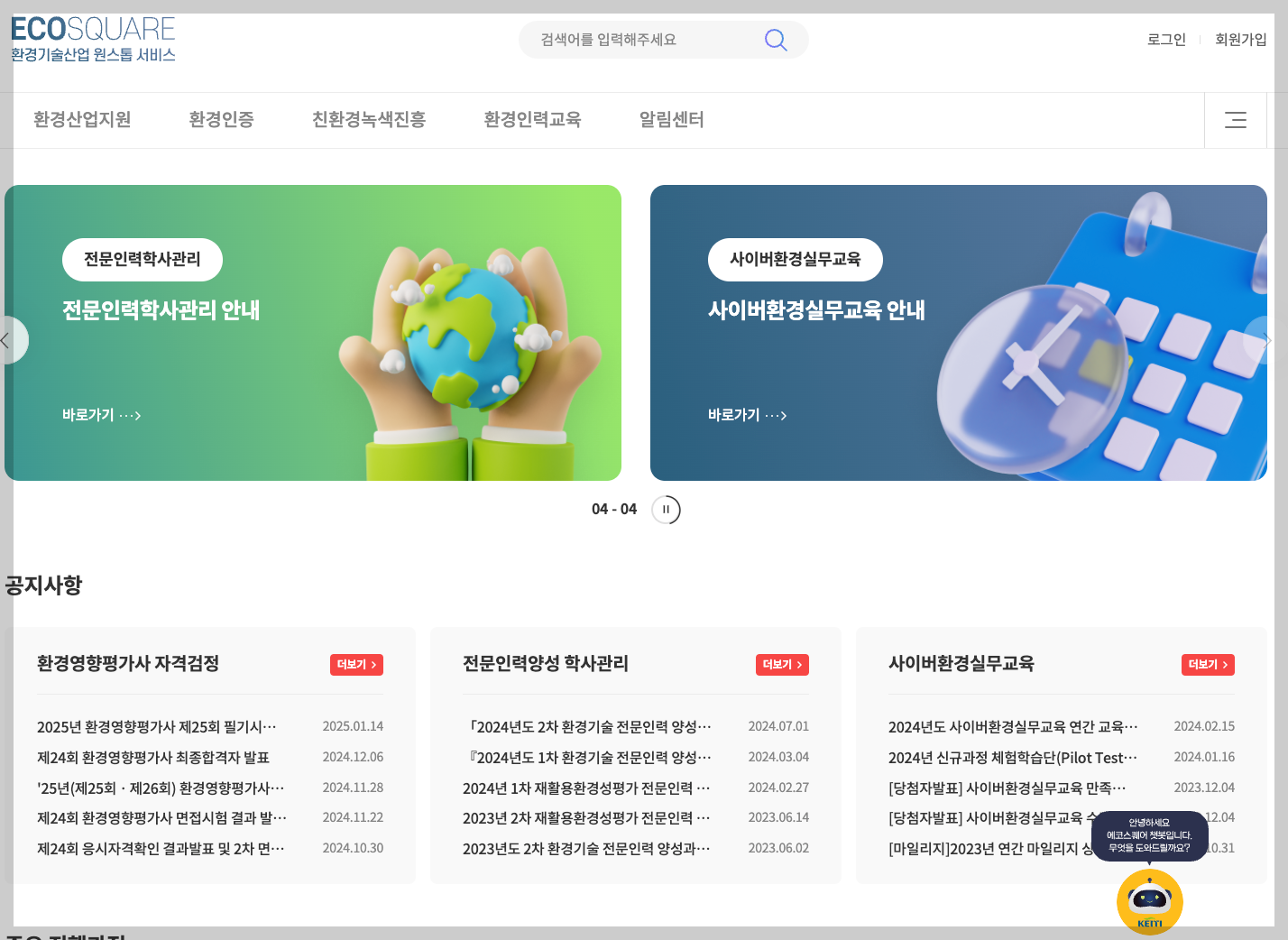This screenshot has height=940, width=1288.
Task: Click the 더보기 arrow for 사이버환경실무교육
Action: (1208, 664)
